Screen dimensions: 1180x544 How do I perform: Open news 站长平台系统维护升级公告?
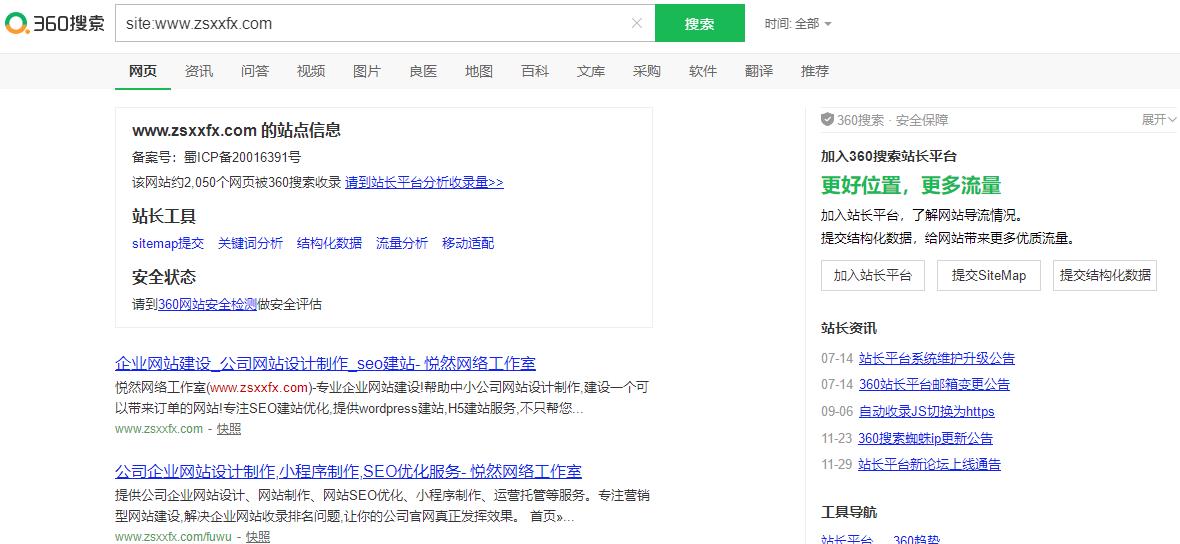(937, 358)
